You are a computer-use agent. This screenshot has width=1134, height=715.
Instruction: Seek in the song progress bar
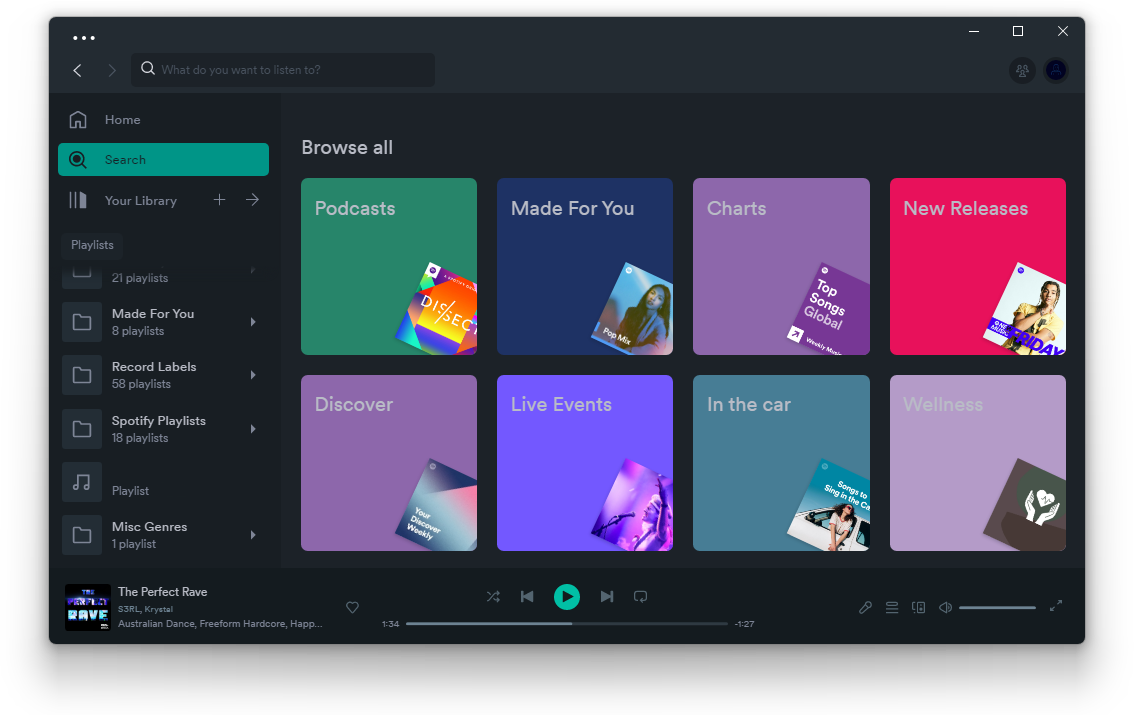point(567,623)
